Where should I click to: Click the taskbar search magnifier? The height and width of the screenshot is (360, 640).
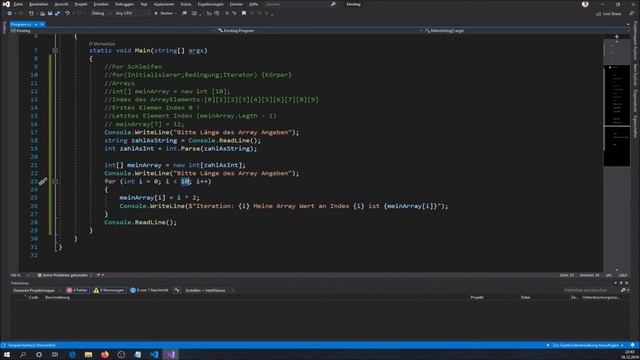(x=23, y=354)
